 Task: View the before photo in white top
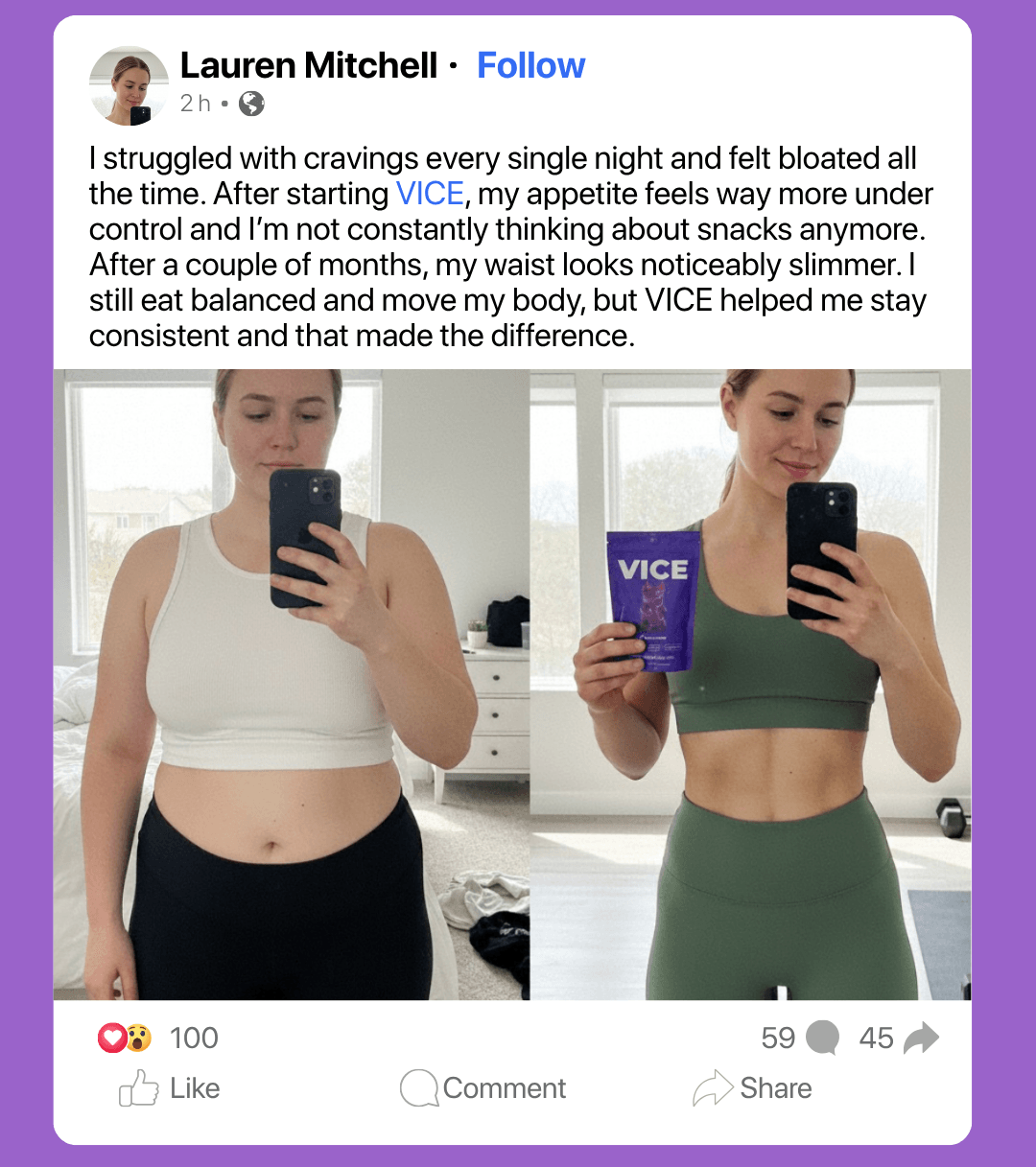[x=292, y=685]
